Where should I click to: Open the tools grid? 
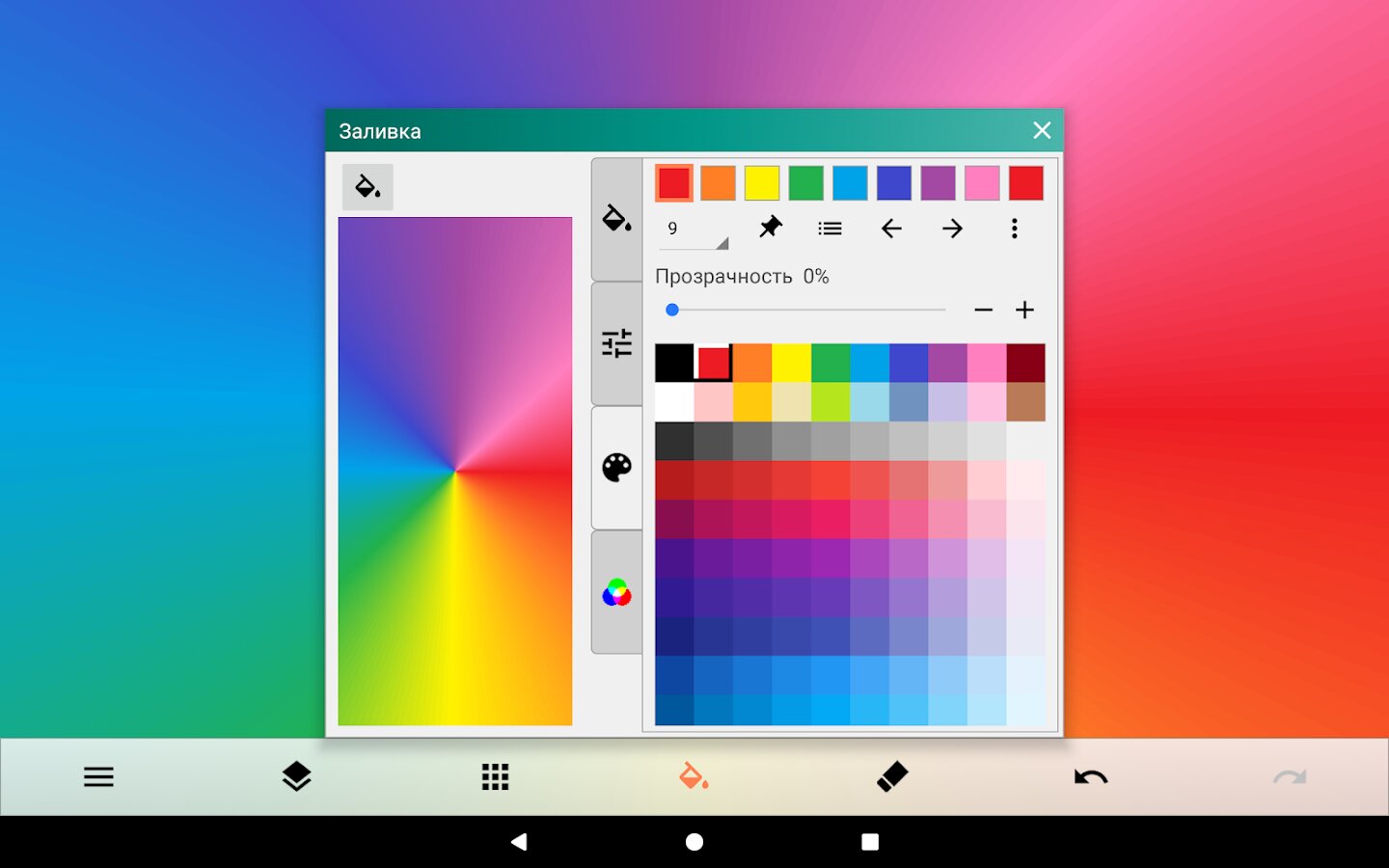(495, 777)
